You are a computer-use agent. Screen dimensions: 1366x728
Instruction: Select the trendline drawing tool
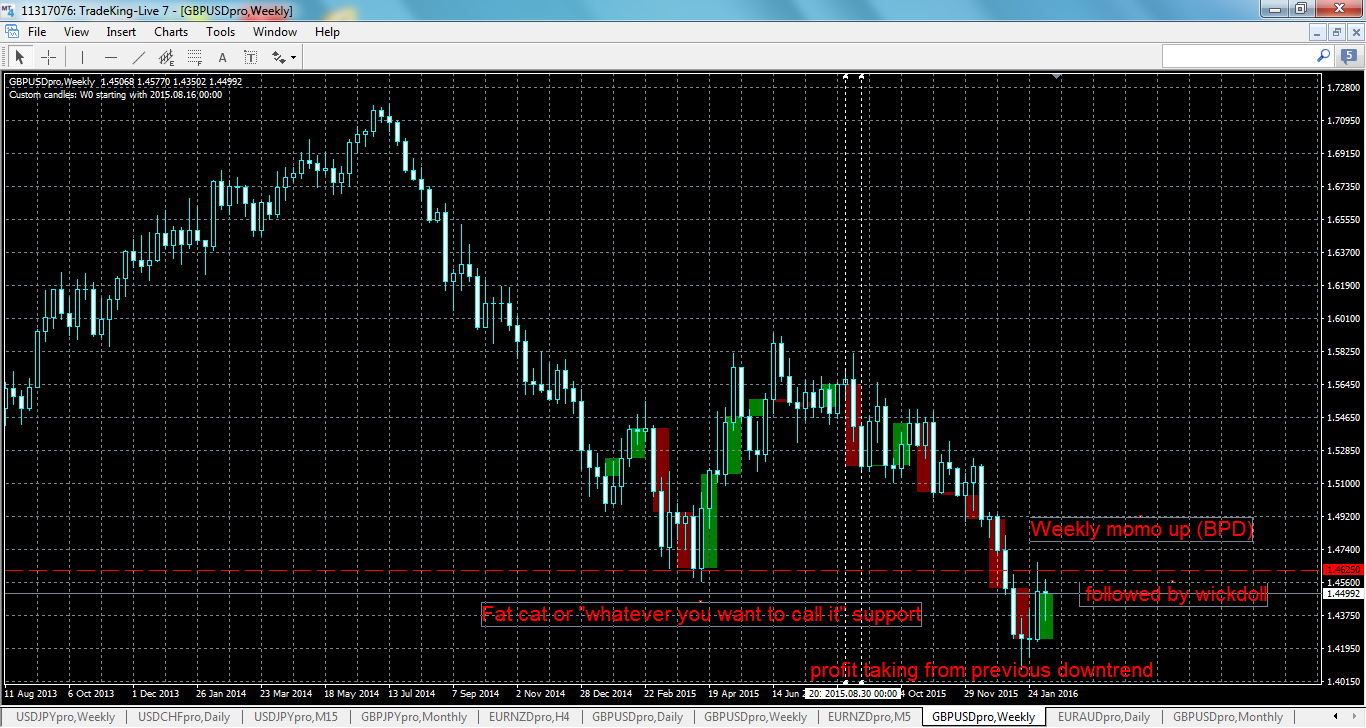click(x=139, y=57)
